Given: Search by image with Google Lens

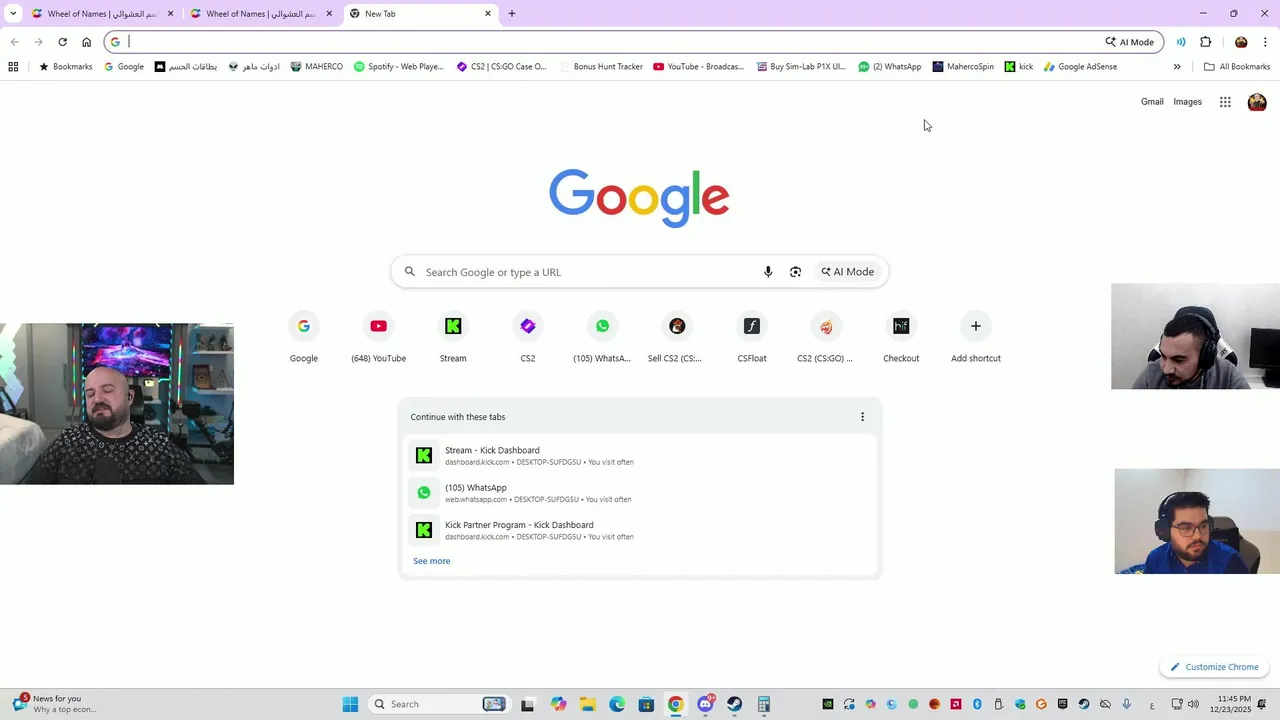Looking at the screenshot, I should pyautogui.click(x=795, y=272).
